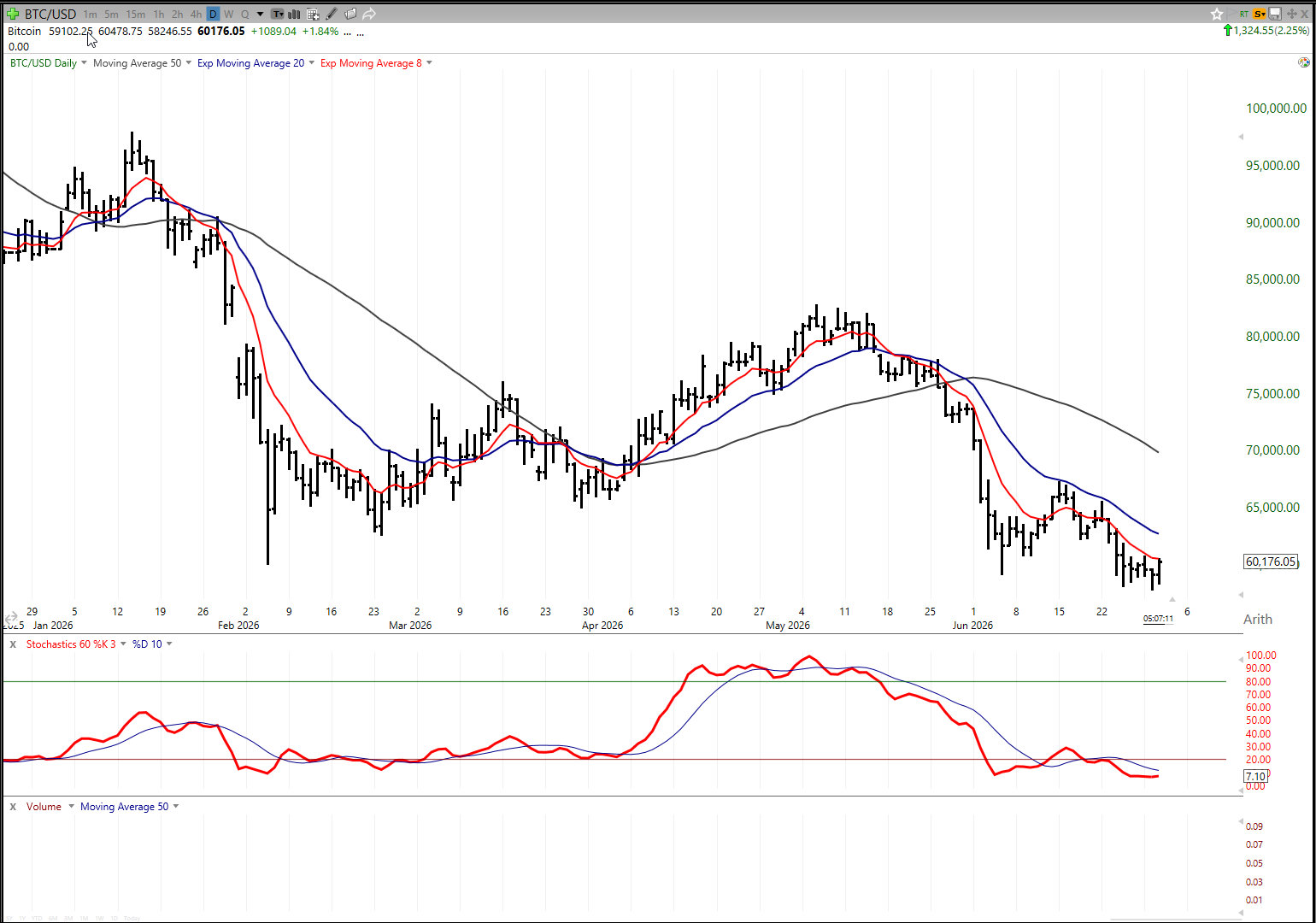Toggle the RT real-time indicator
1316x923 pixels.
(x=1244, y=14)
